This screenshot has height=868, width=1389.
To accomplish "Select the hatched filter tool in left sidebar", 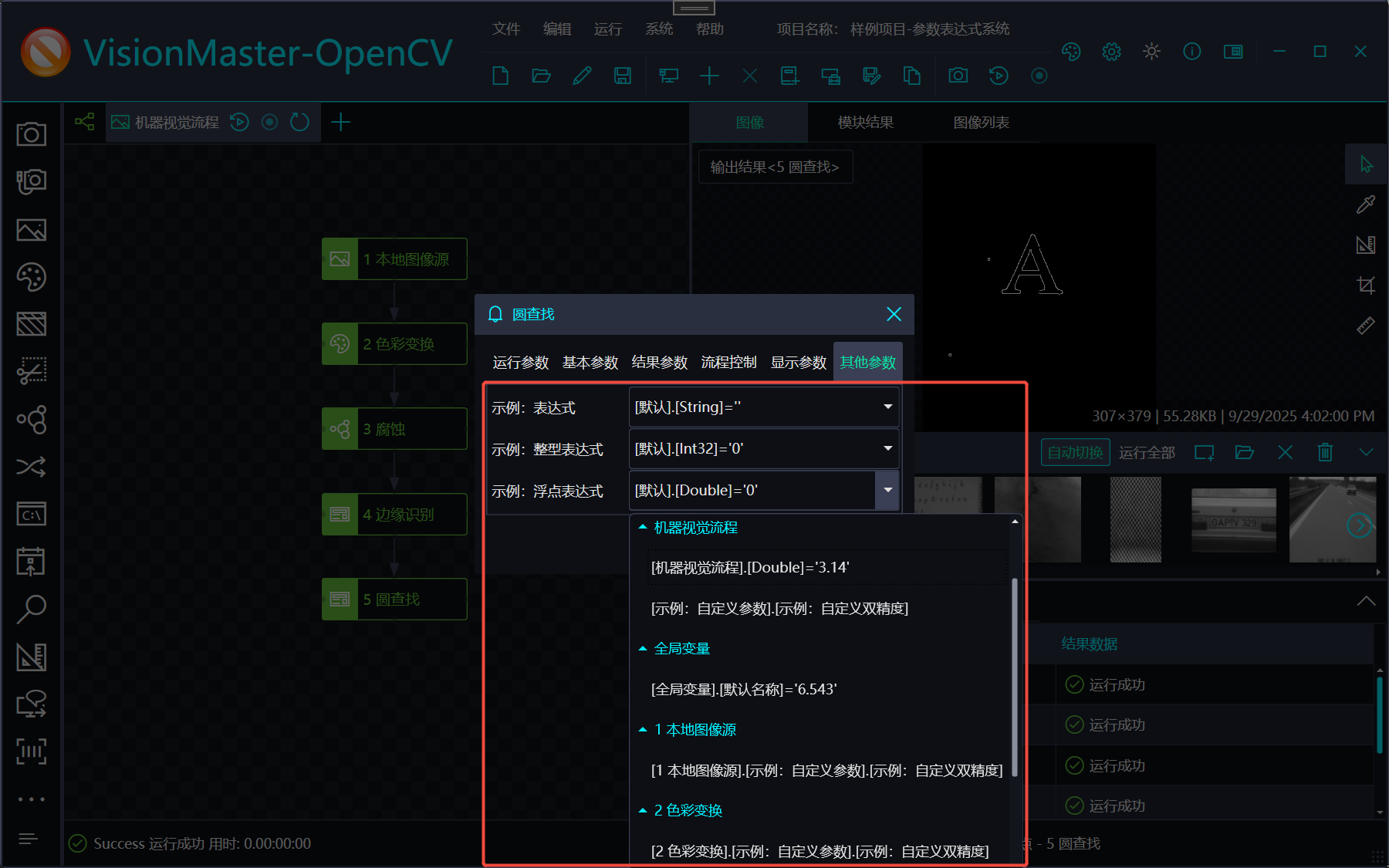I will point(32,324).
